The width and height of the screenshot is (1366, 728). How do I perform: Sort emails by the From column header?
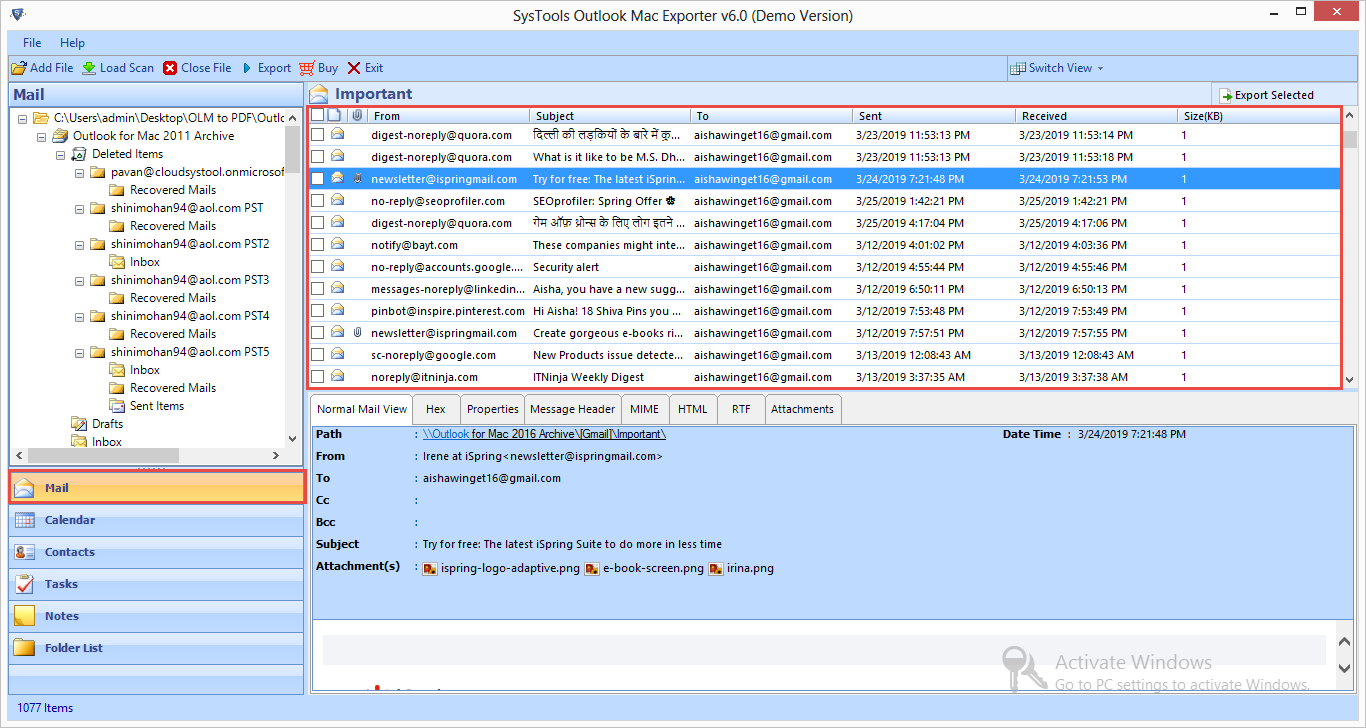(448, 116)
